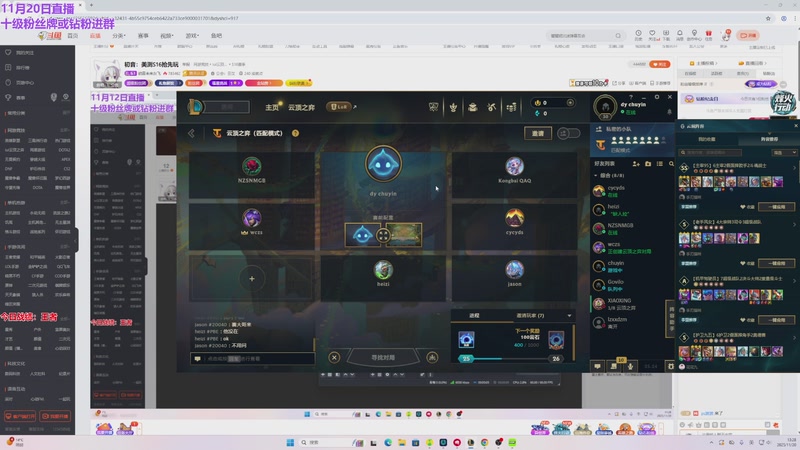Viewport: 800px width, 450px height.
Task: Toggle friends list view icon
Action: tap(660, 164)
